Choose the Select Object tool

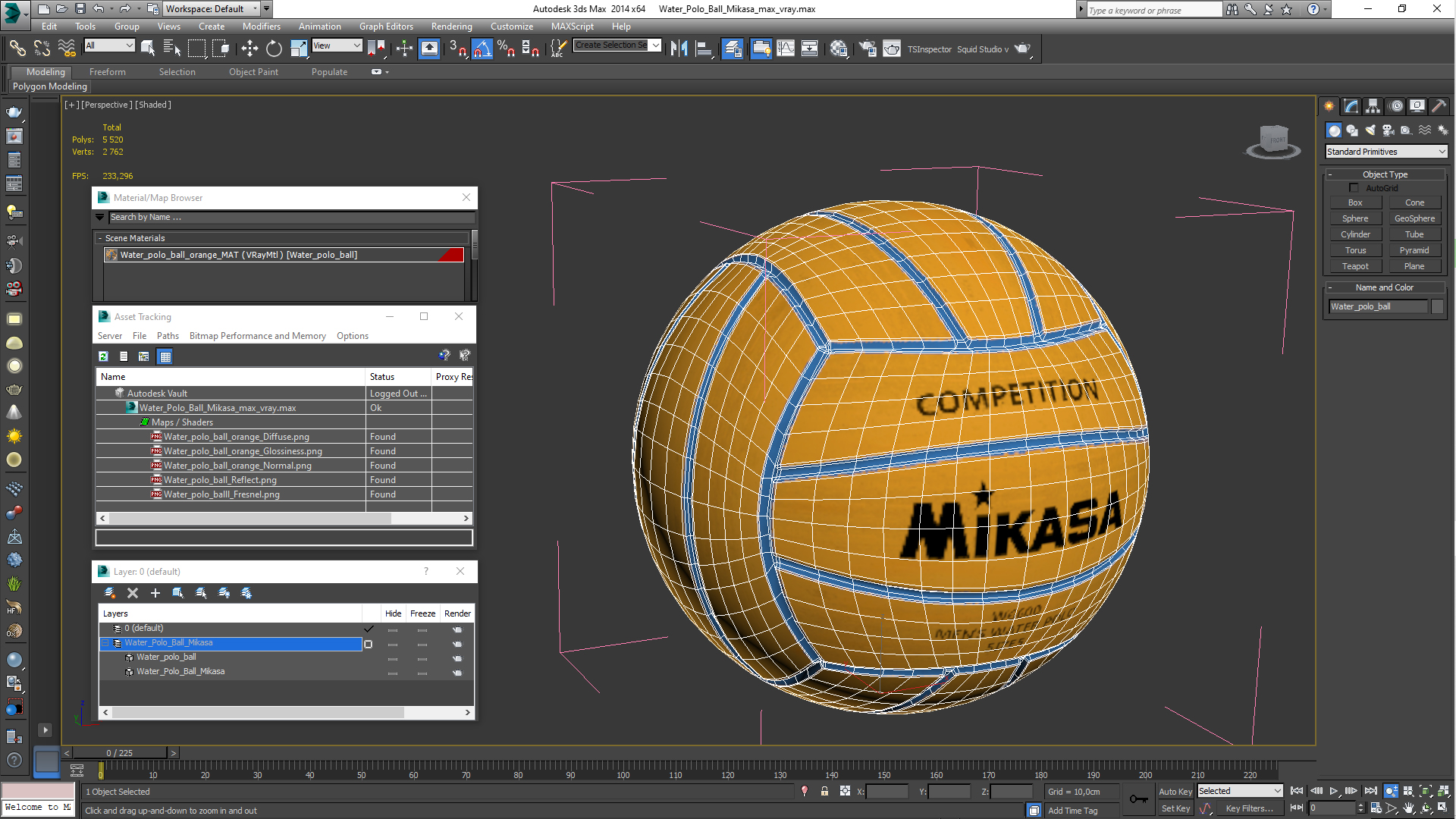(148, 49)
